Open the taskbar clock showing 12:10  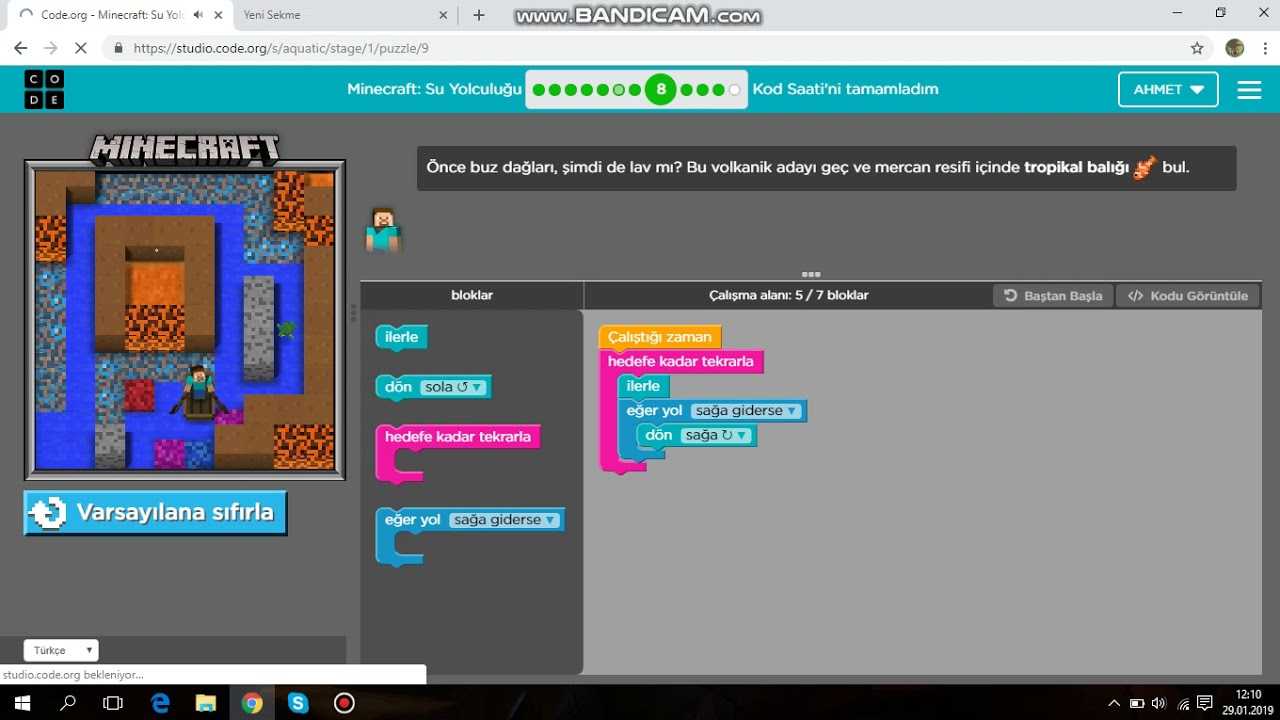click(x=1247, y=703)
